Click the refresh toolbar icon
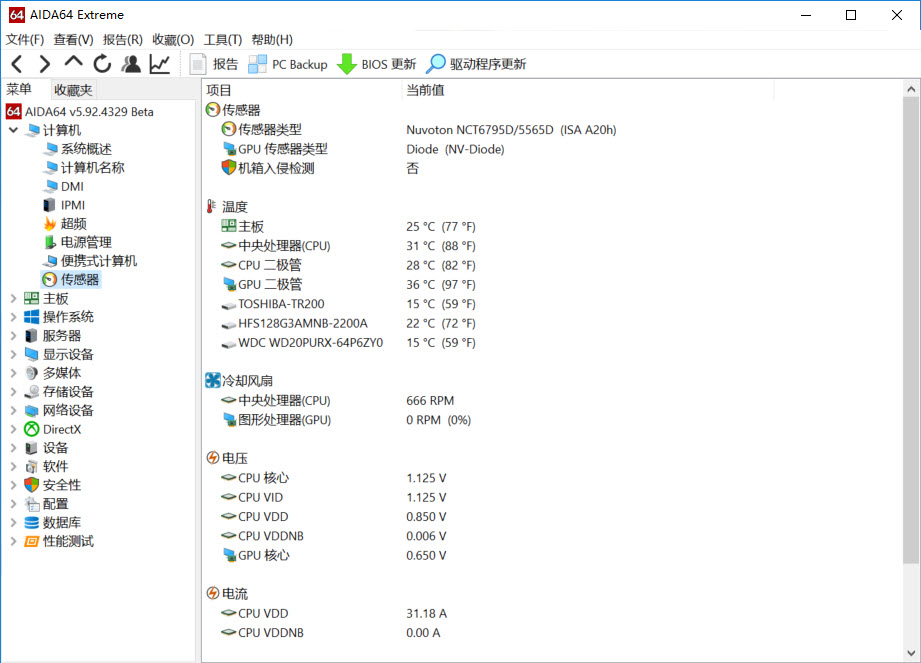921x663 pixels. [102, 63]
